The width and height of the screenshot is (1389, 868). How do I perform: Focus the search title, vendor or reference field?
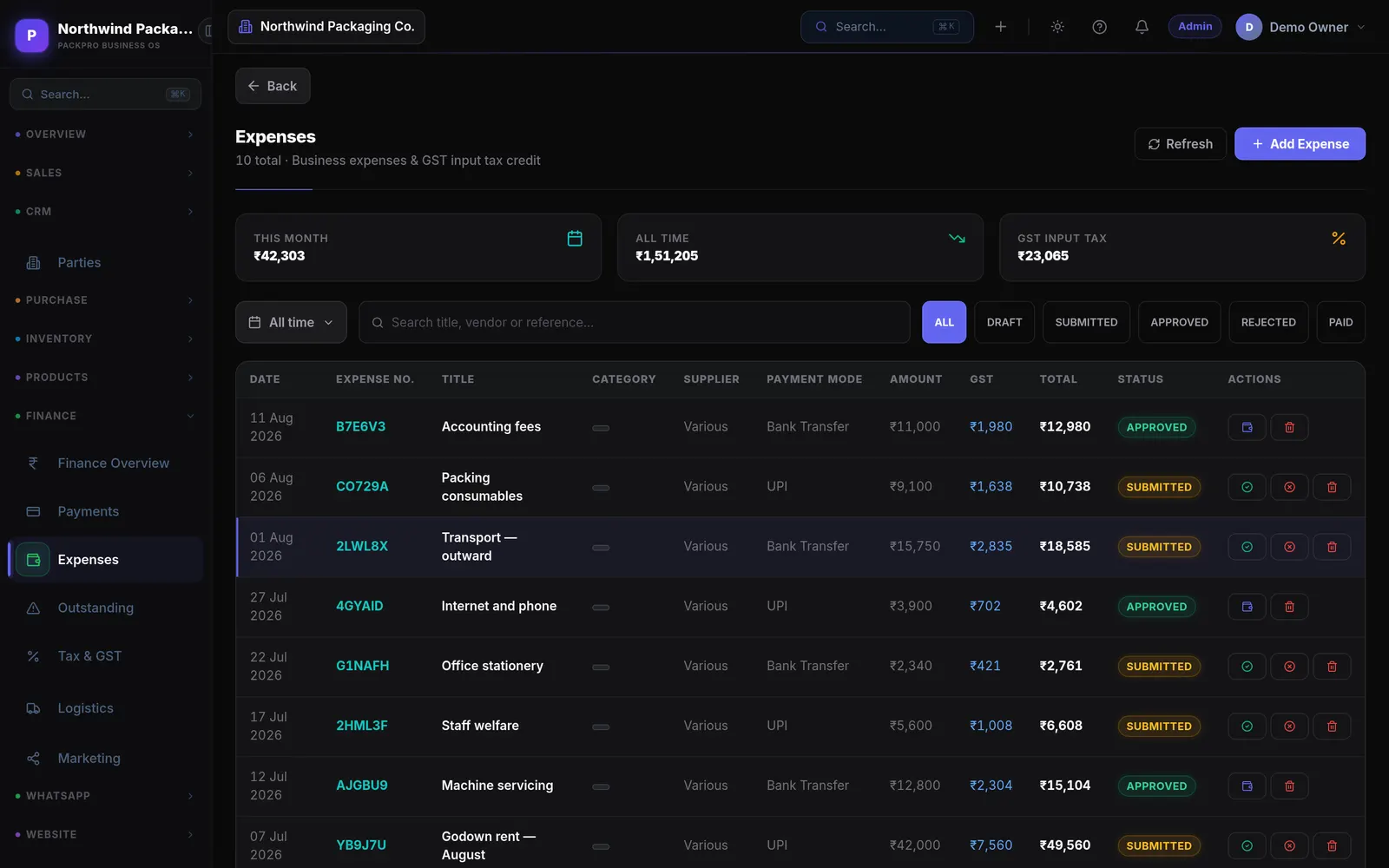[x=634, y=322]
